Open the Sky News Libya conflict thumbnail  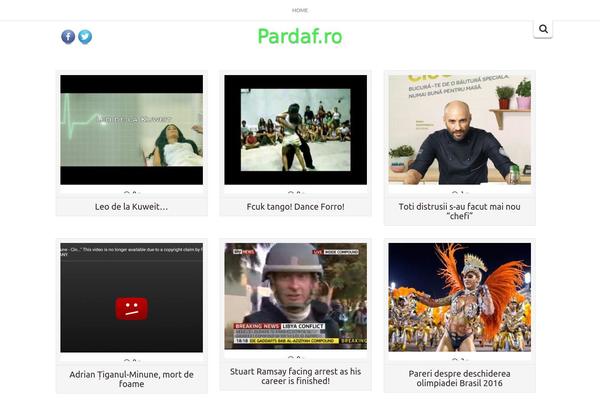pyautogui.click(x=295, y=296)
